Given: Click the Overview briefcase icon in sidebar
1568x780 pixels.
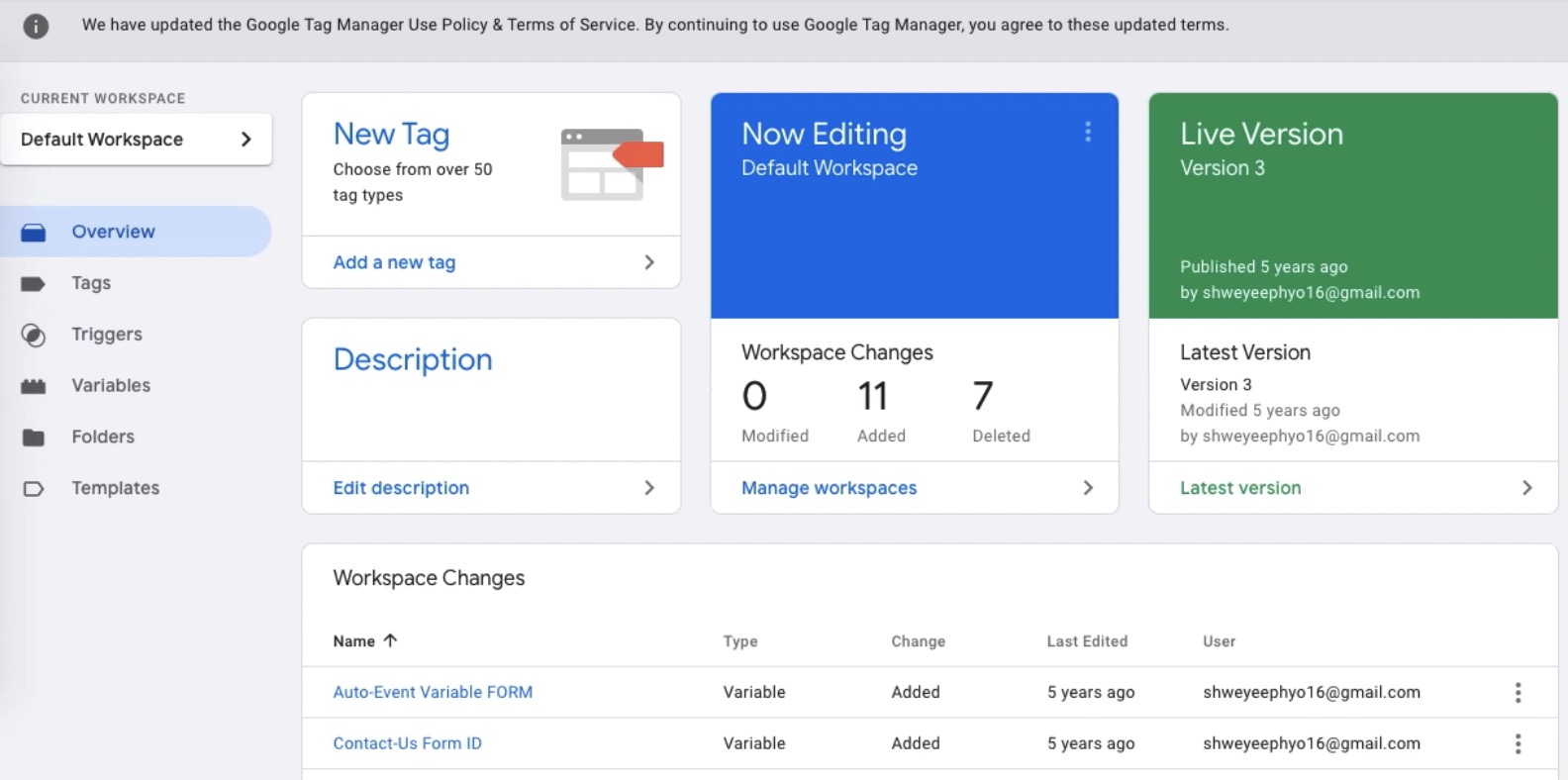Looking at the screenshot, I should coord(34,233).
